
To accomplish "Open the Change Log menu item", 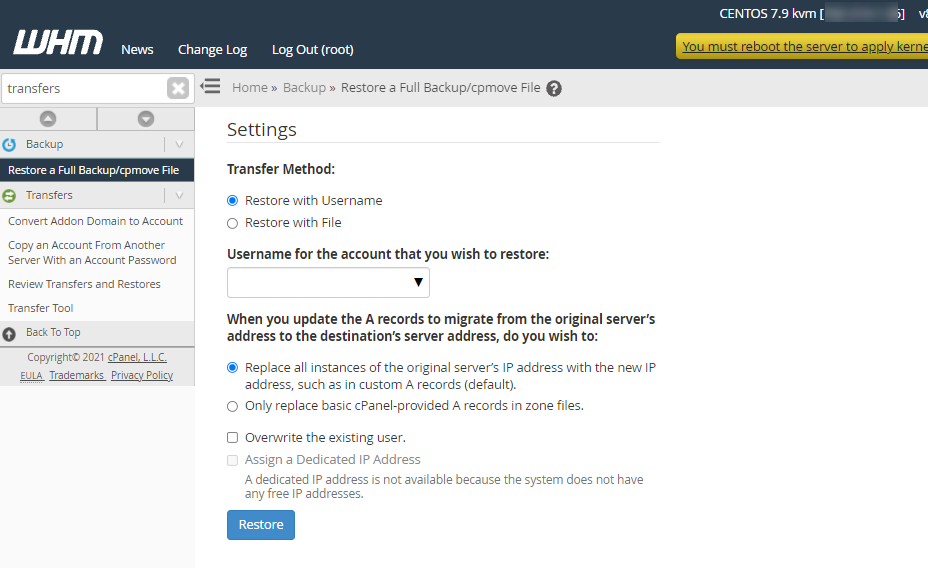I will pos(212,49).
